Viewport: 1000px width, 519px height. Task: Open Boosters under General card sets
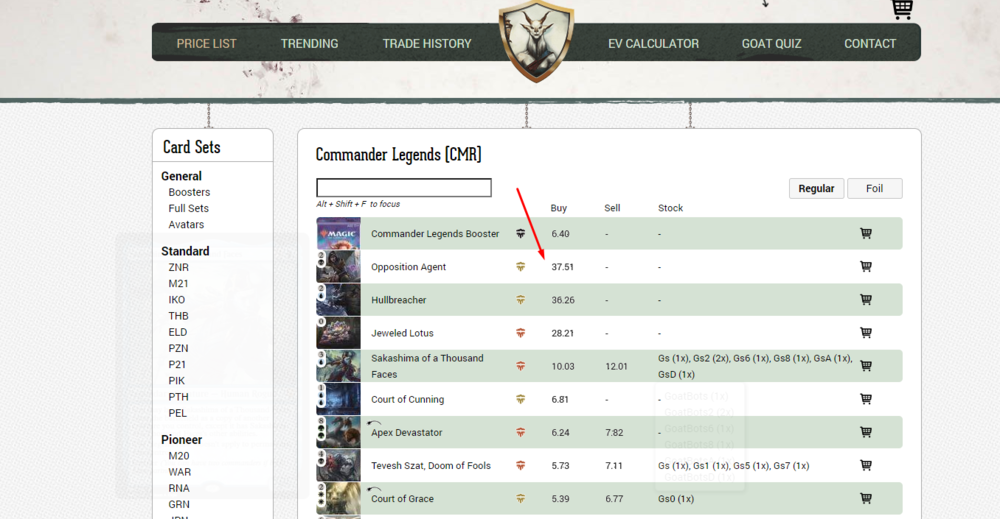[189, 192]
